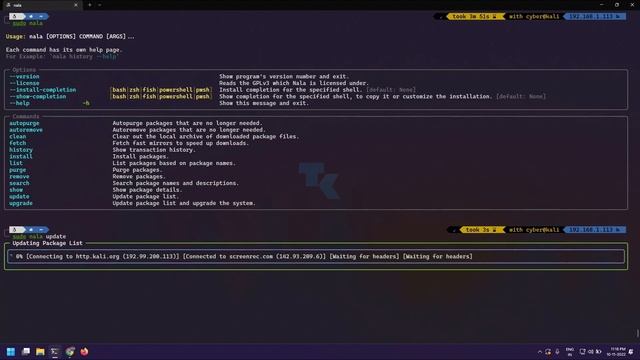
Task: Click the upgrade command
Action: [x=21, y=203]
